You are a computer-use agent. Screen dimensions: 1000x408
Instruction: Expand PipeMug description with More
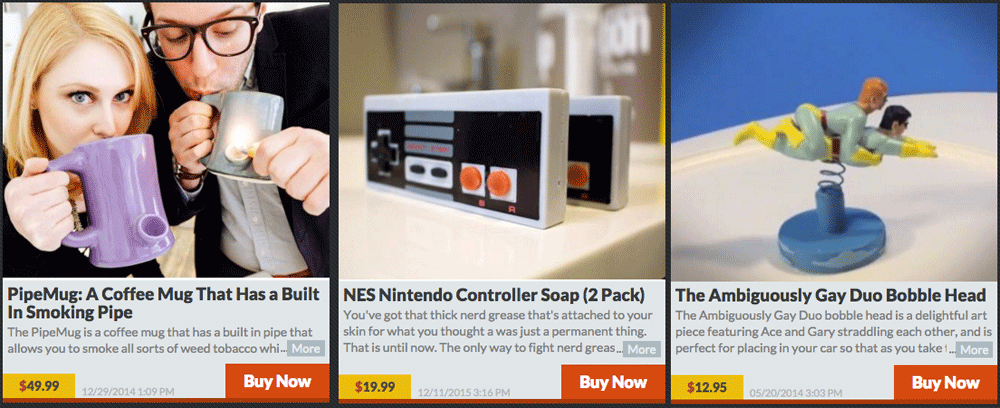tap(306, 349)
